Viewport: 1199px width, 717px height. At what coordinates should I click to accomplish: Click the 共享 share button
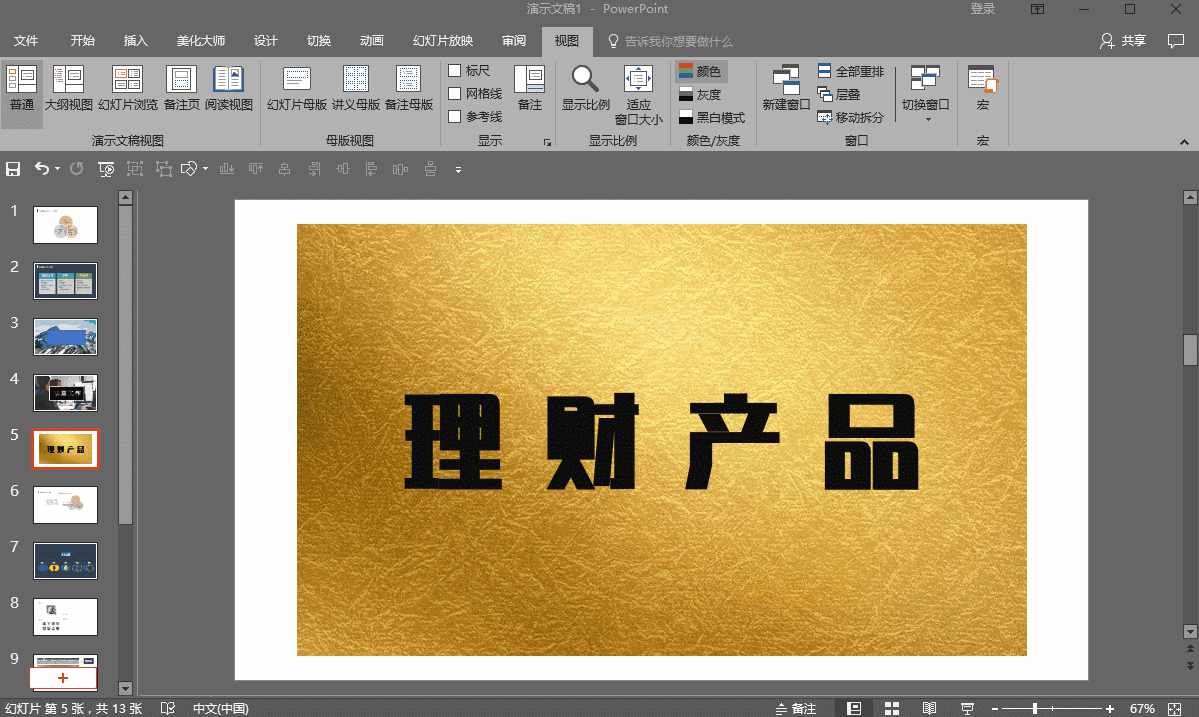point(1123,41)
